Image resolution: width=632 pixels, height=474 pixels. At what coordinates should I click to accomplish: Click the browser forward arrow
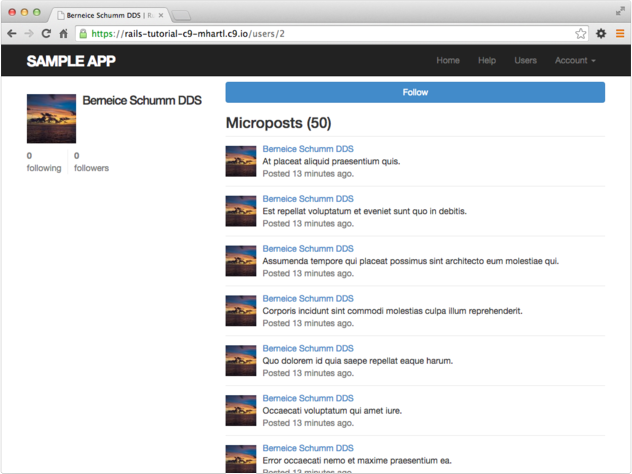pyautogui.click(x=28, y=33)
